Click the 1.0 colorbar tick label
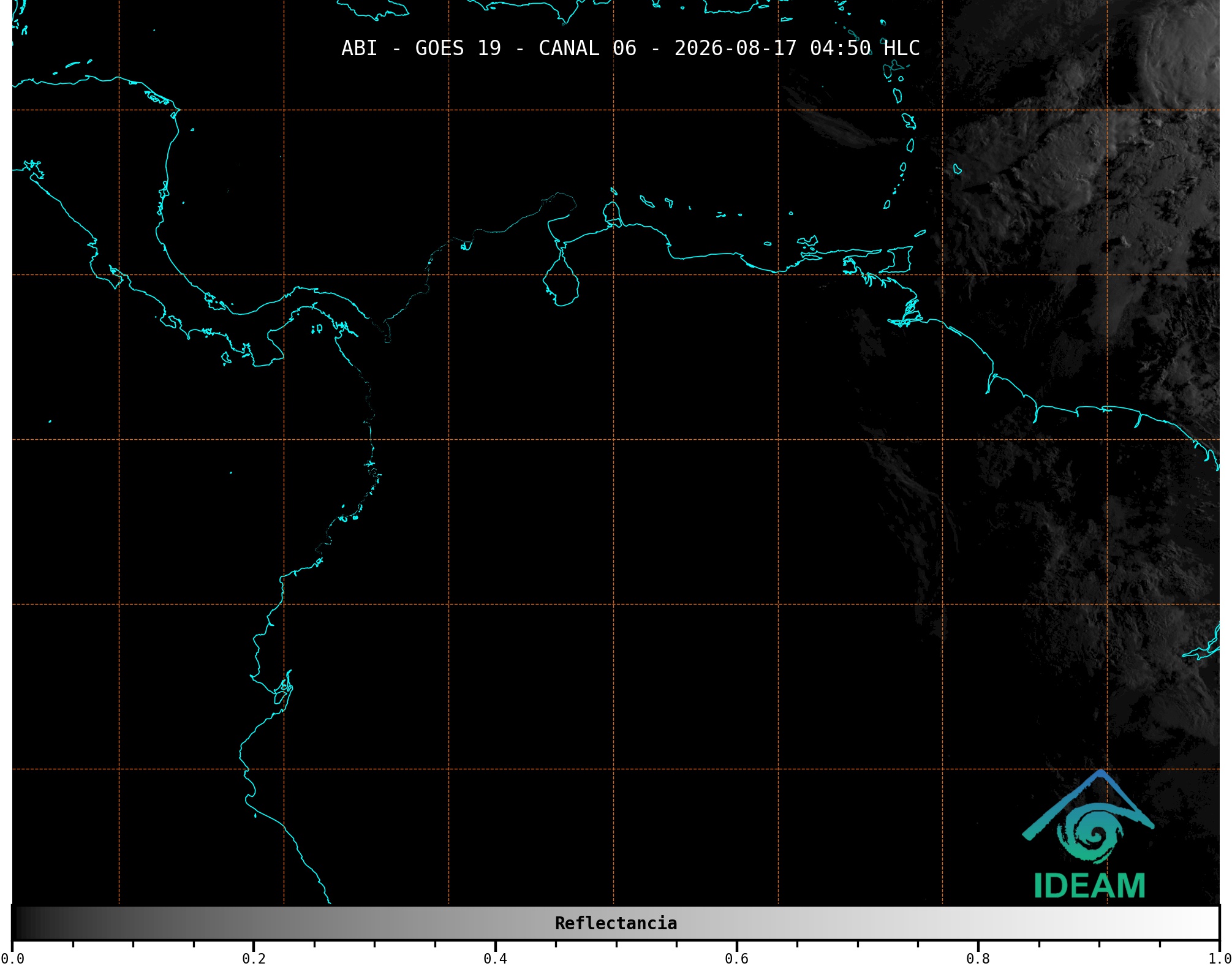This screenshot has width=1232, height=966. point(1219,959)
